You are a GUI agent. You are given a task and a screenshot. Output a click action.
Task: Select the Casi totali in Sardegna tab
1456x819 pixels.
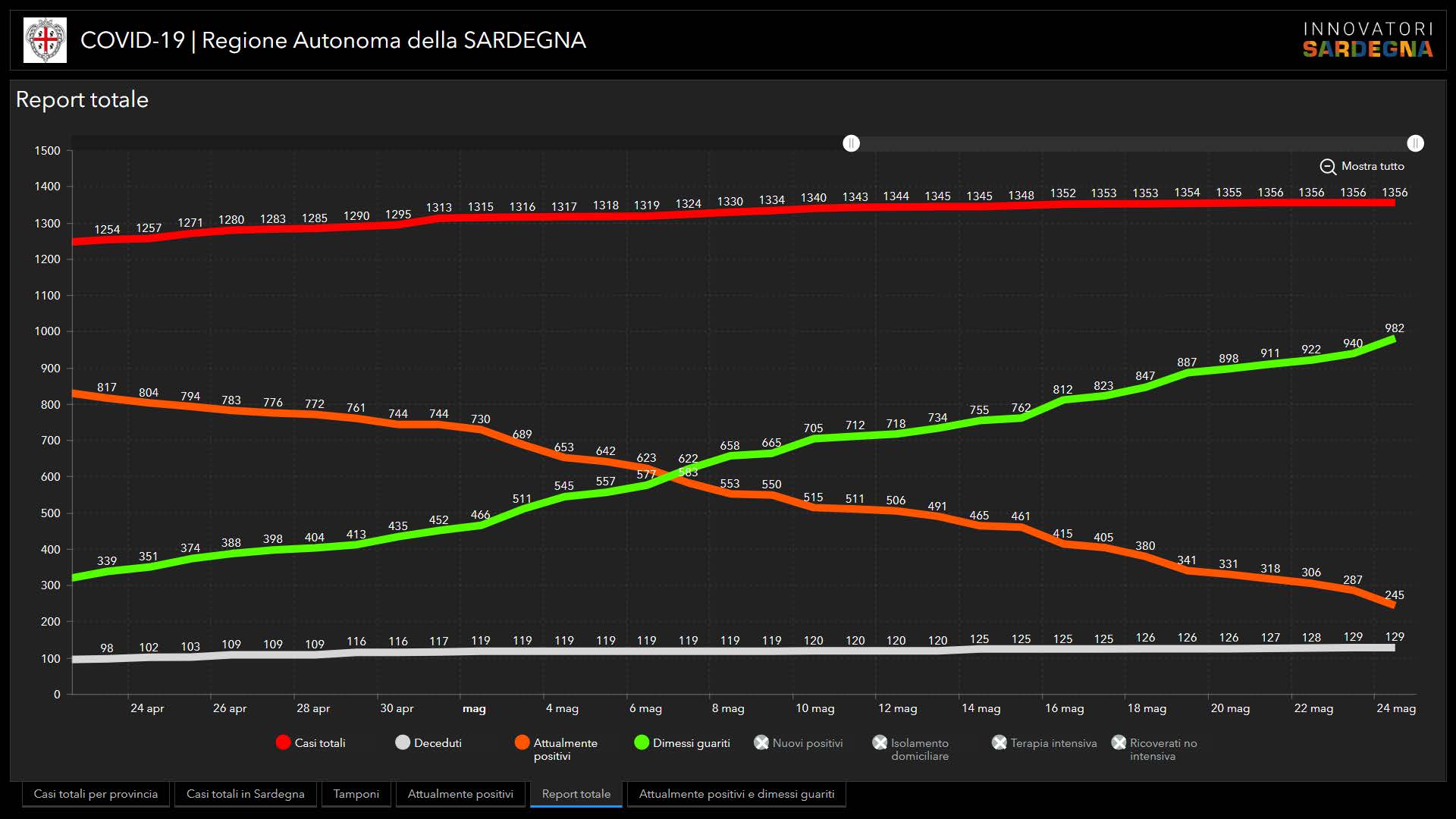[245, 794]
